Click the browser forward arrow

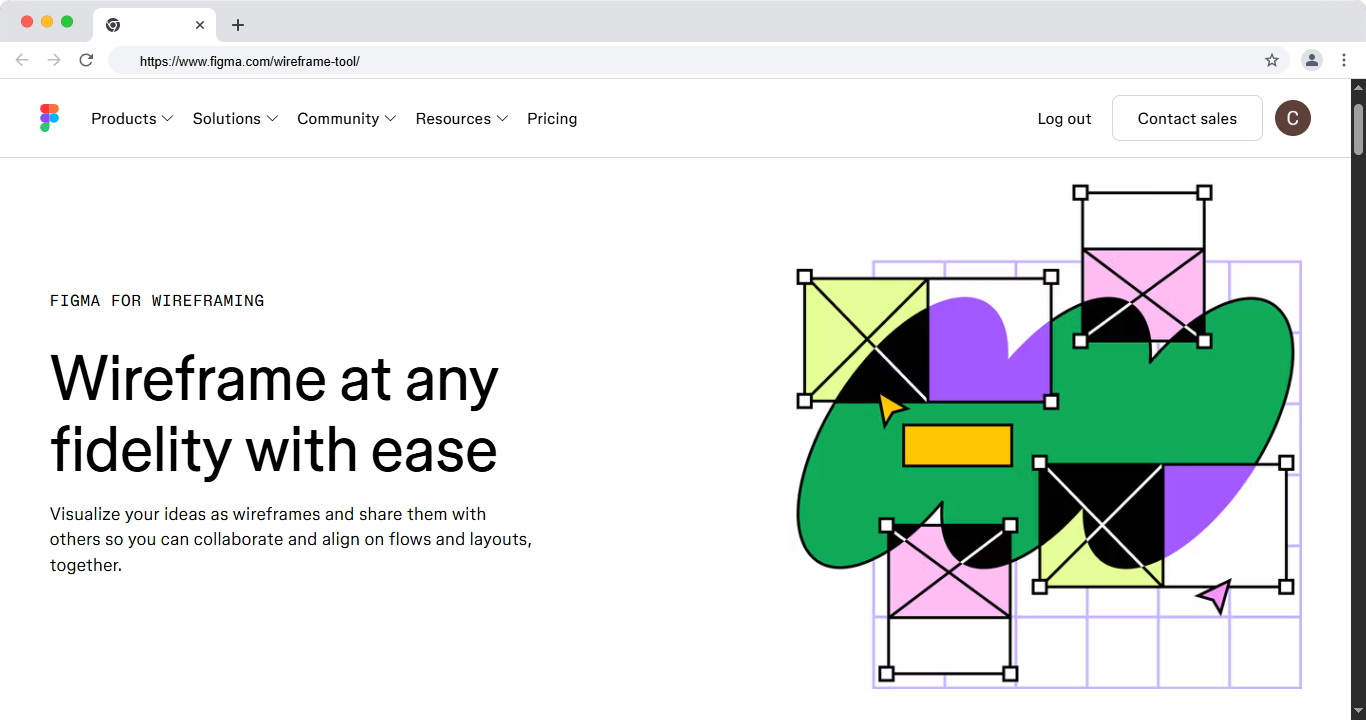tap(54, 60)
